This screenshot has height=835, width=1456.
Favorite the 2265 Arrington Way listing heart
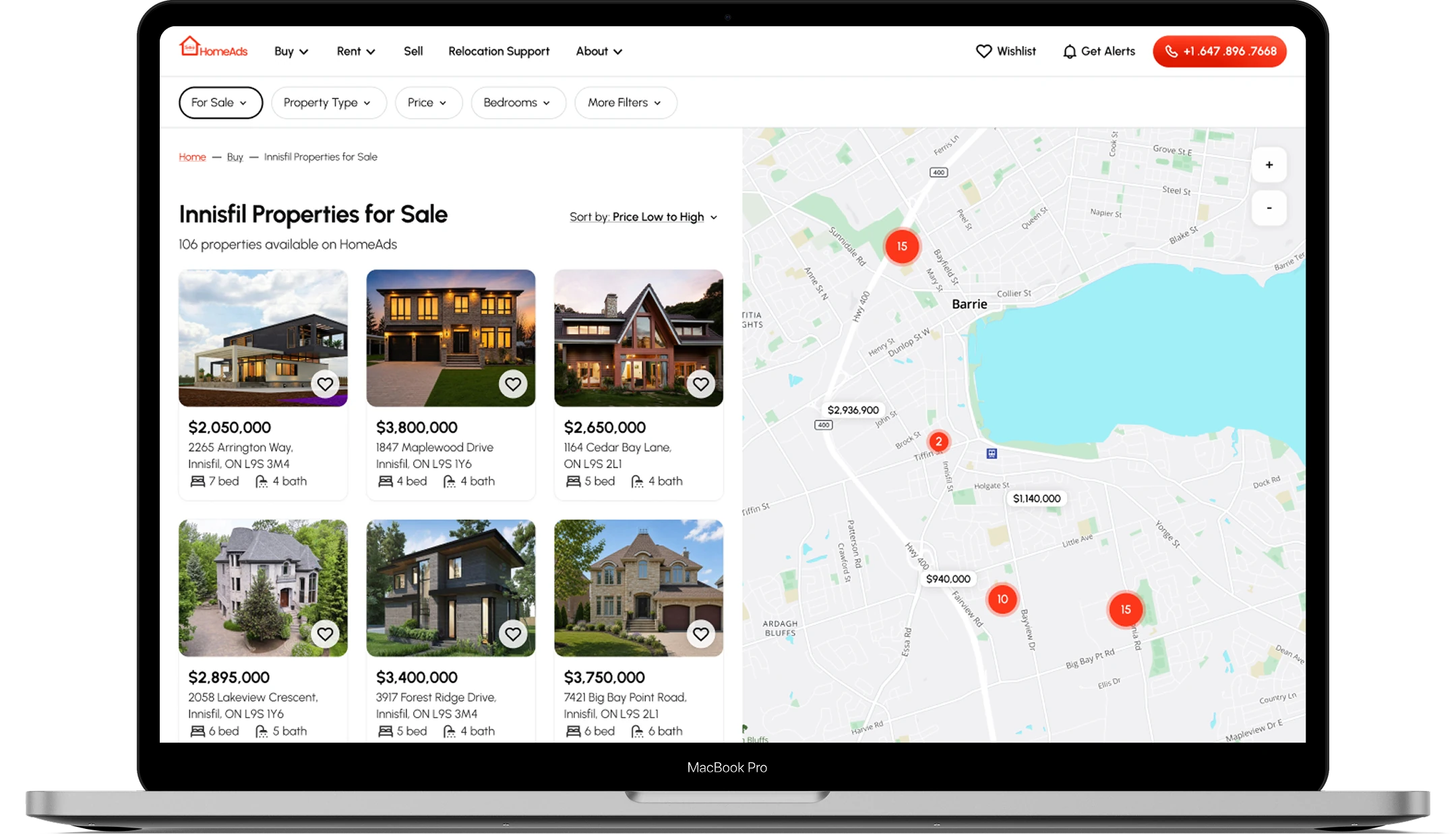325,384
